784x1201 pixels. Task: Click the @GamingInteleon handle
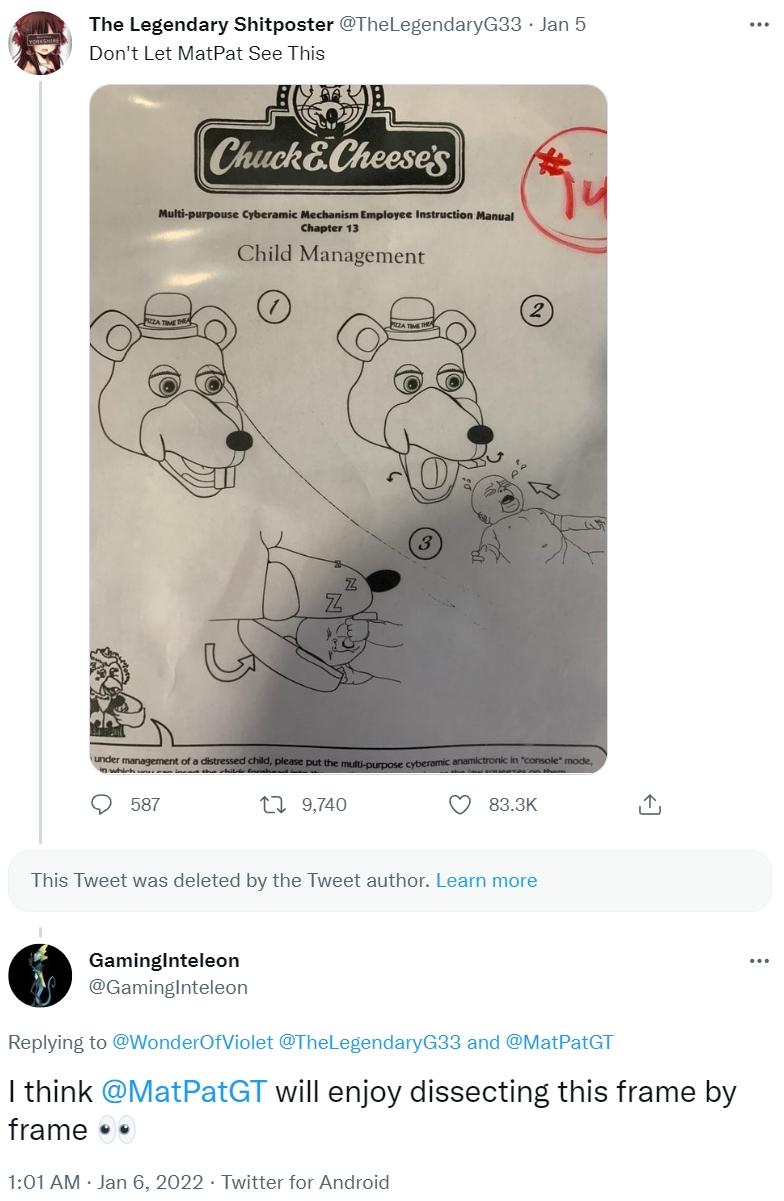[x=168, y=987]
